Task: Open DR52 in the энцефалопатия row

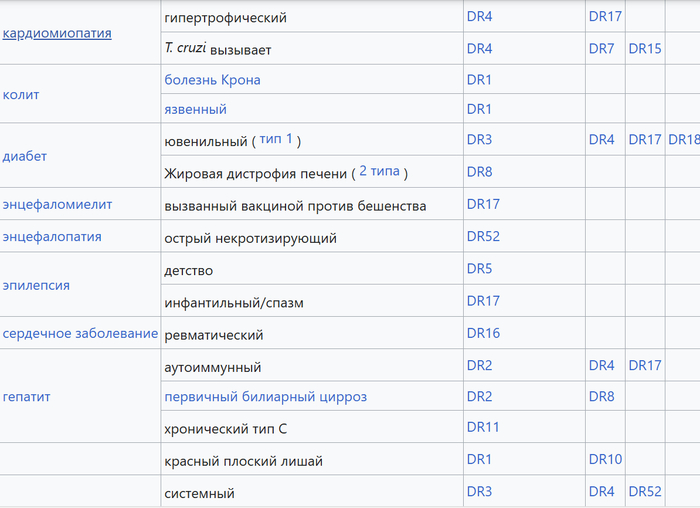Action: [483, 237]
